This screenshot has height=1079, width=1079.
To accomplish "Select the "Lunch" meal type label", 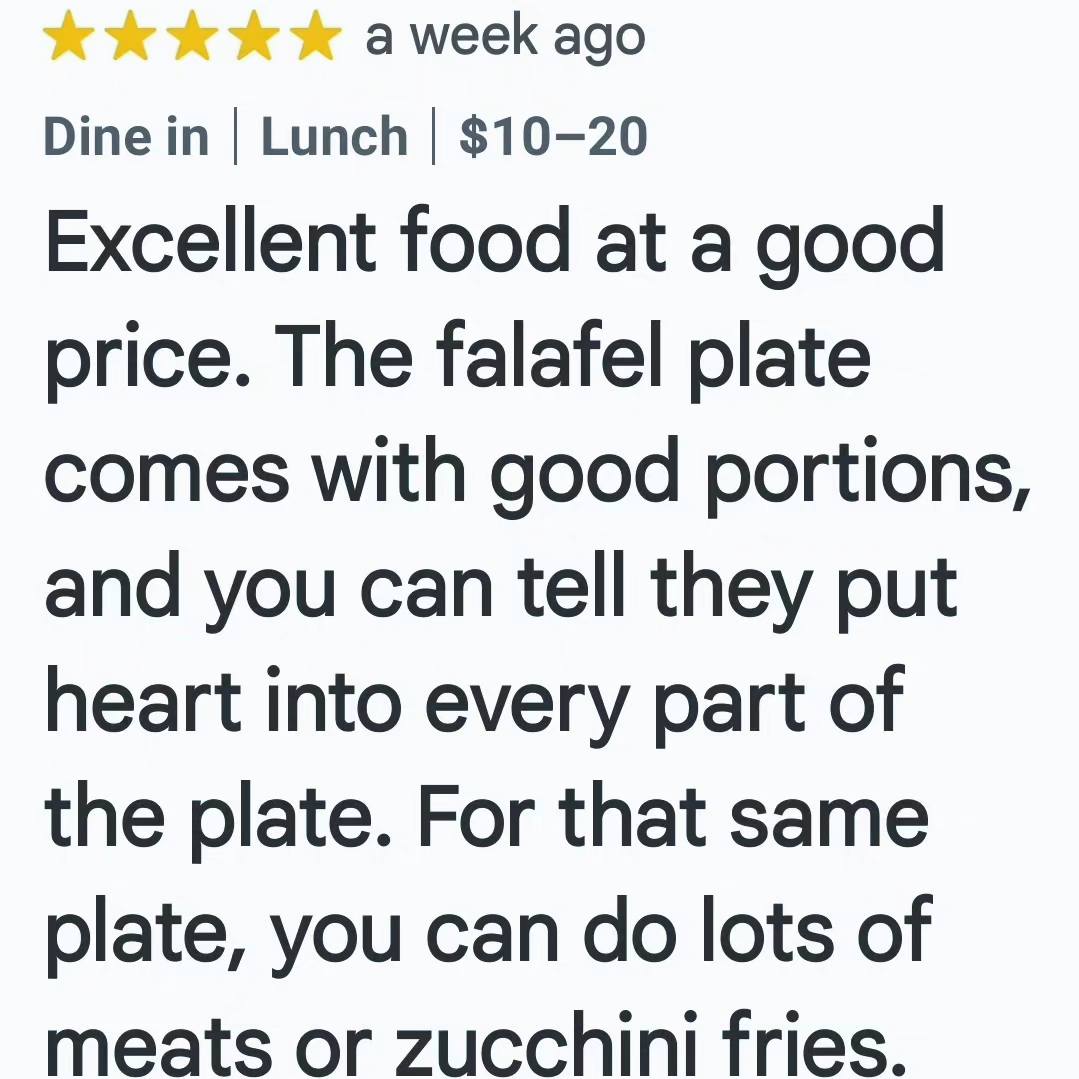I will pyautogui.click(x=334, y=136).
